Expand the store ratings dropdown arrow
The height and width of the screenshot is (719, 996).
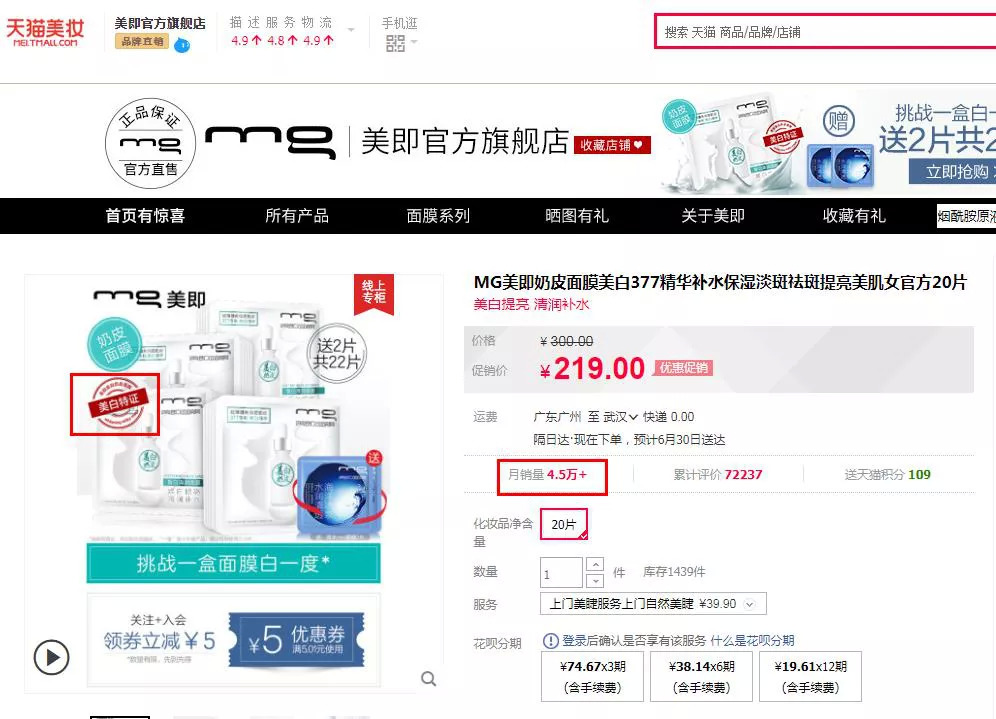point(351,29)
